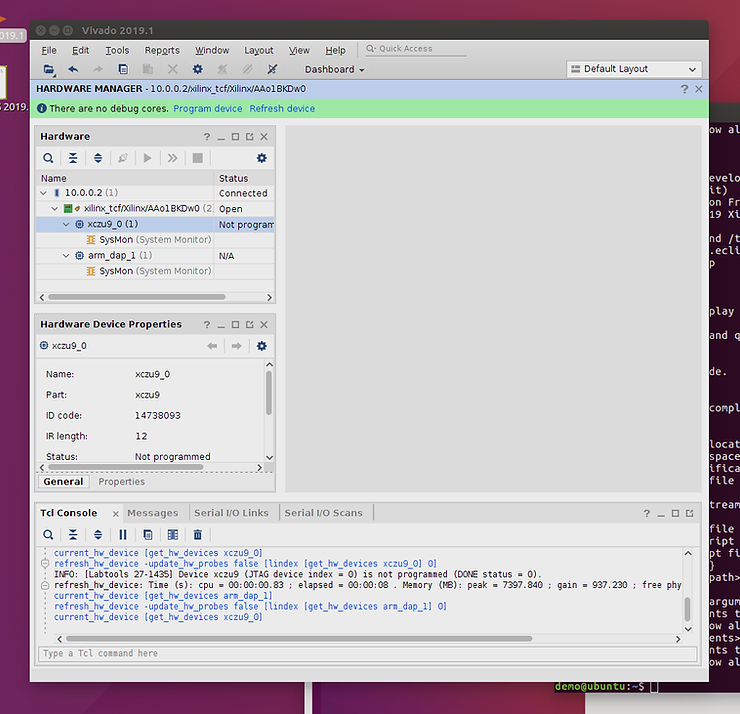The width and height of the screenshot is (740, 714).
Task: Click the Name column header
Action: point(125,178)
